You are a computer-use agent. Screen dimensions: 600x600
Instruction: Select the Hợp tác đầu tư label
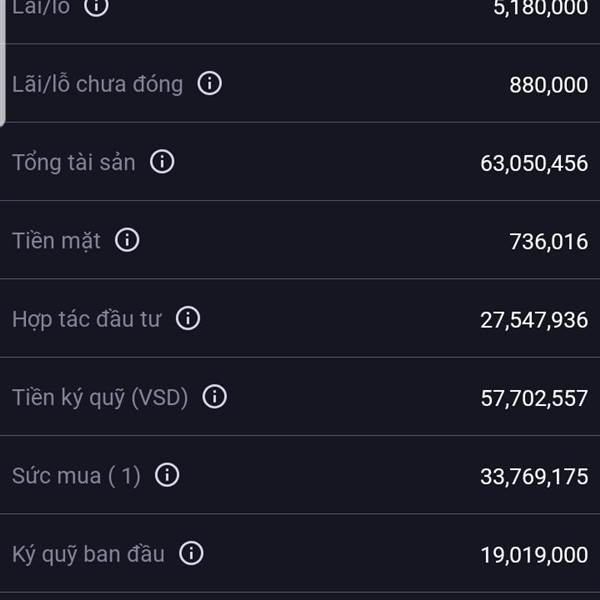click(x=87, y=320)
